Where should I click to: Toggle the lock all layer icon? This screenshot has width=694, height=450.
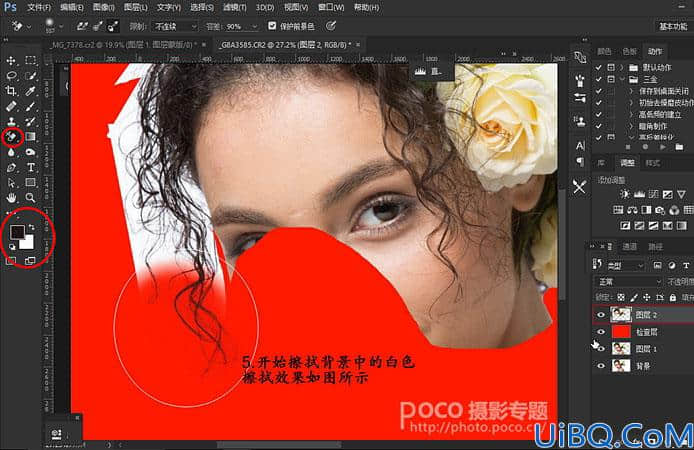pyautogui.click(x=673, y=297)
